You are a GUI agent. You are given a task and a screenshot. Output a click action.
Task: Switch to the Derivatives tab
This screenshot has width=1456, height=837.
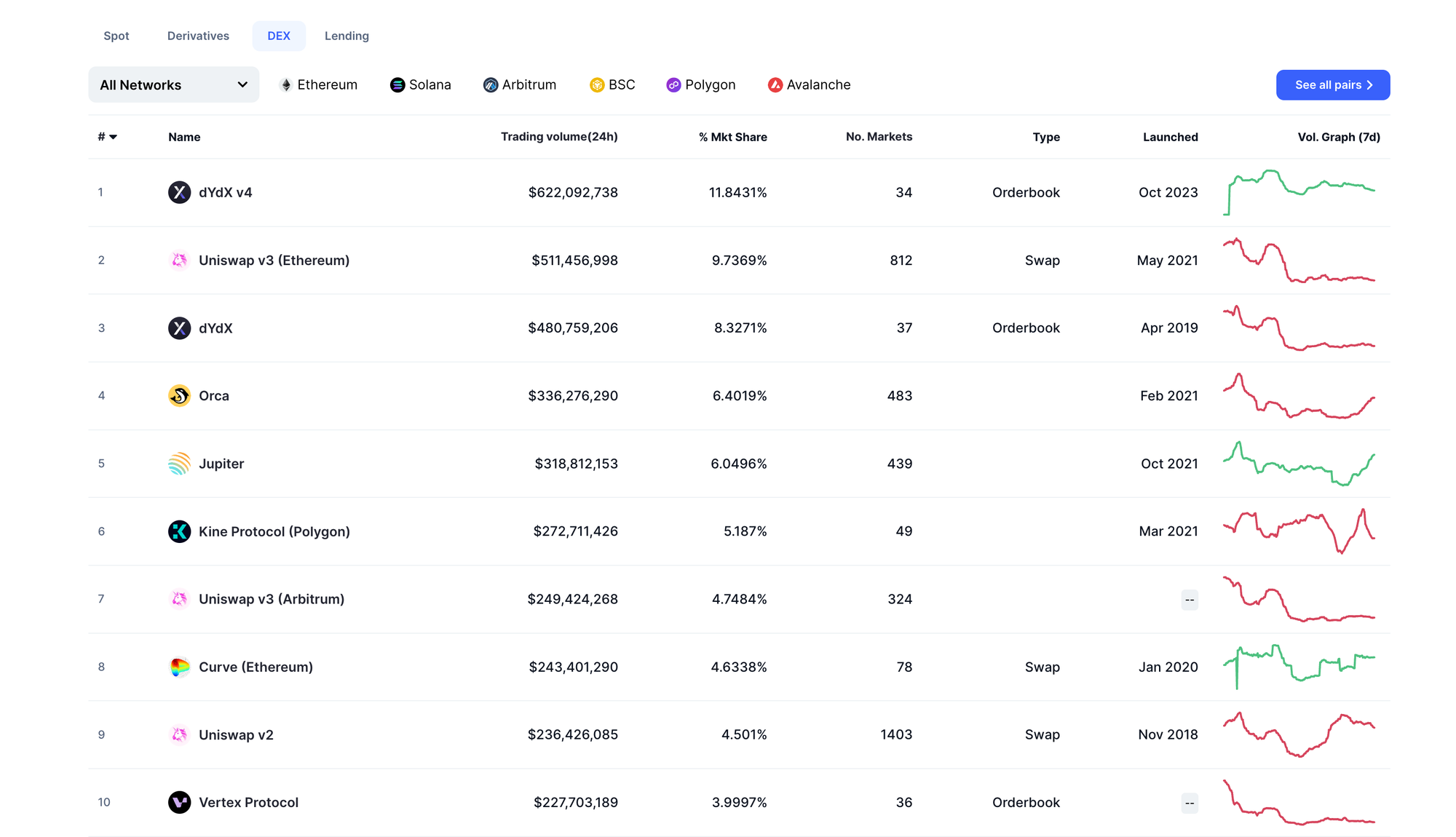198,36
